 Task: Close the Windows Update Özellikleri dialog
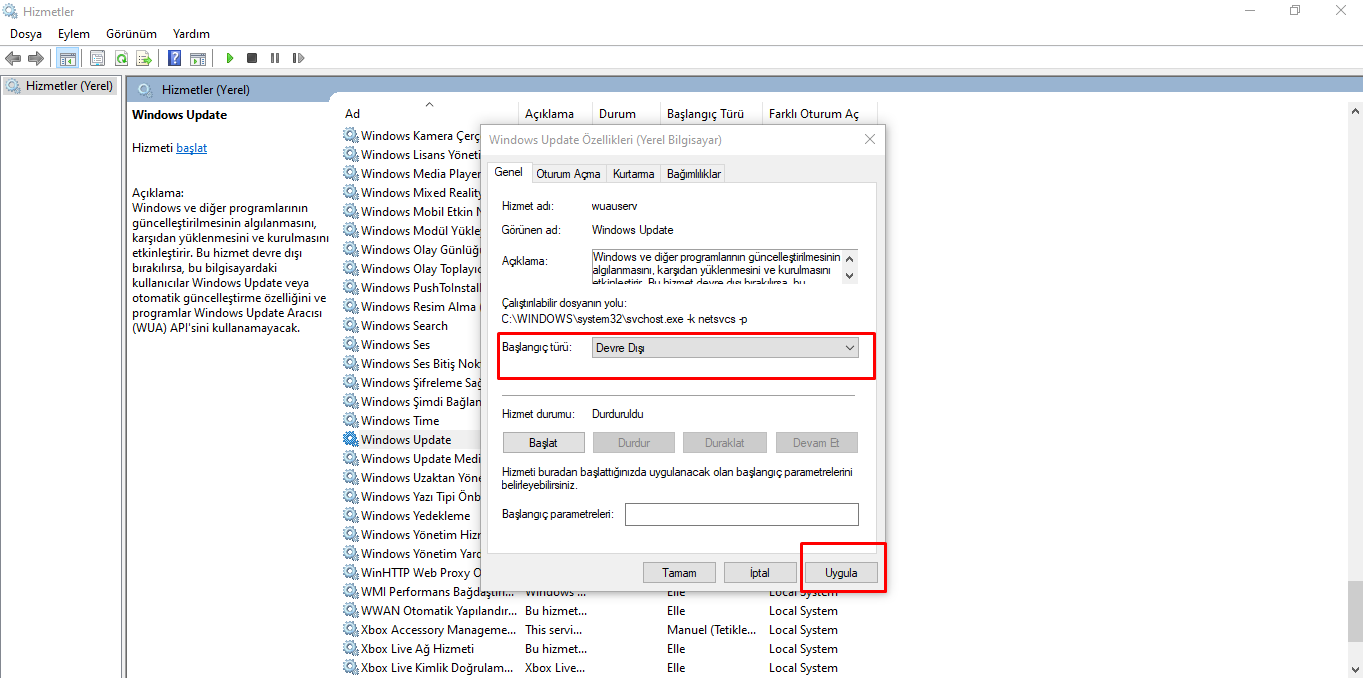point(869,140)
